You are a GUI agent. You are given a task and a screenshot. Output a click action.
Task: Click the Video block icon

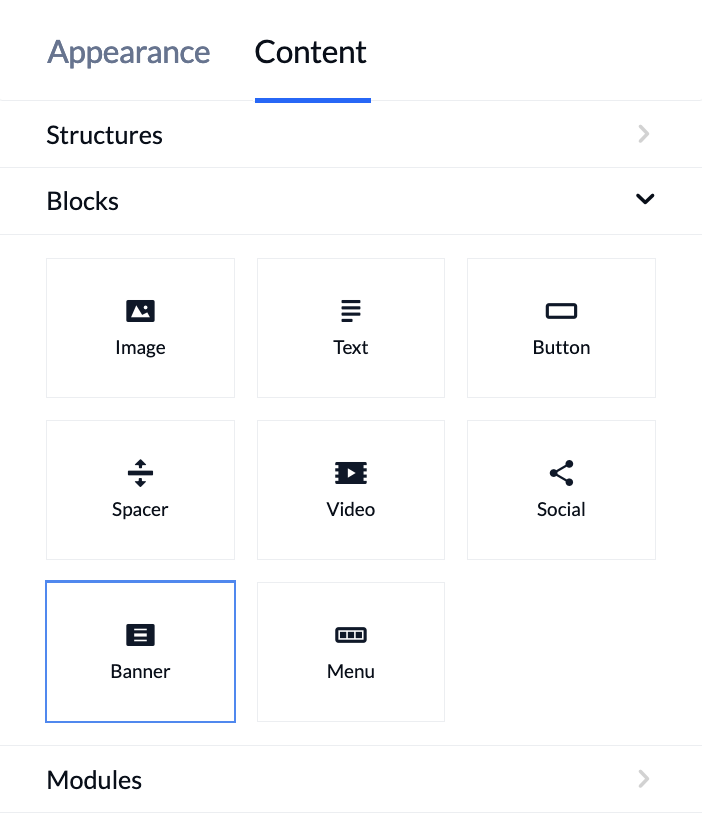coord(351,473)
